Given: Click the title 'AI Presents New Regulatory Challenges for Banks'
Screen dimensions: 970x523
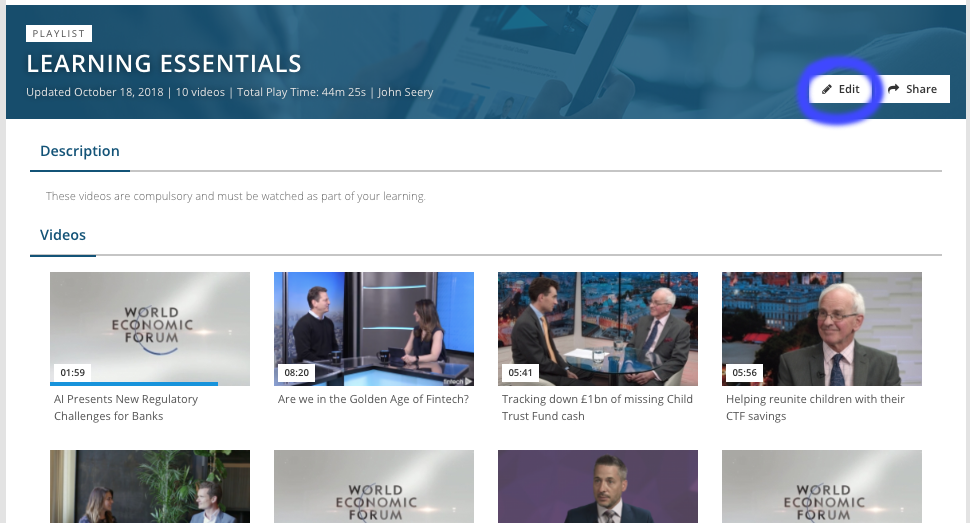Looking at the screenshot, I should pyautogui.click(x=126, y=408).
